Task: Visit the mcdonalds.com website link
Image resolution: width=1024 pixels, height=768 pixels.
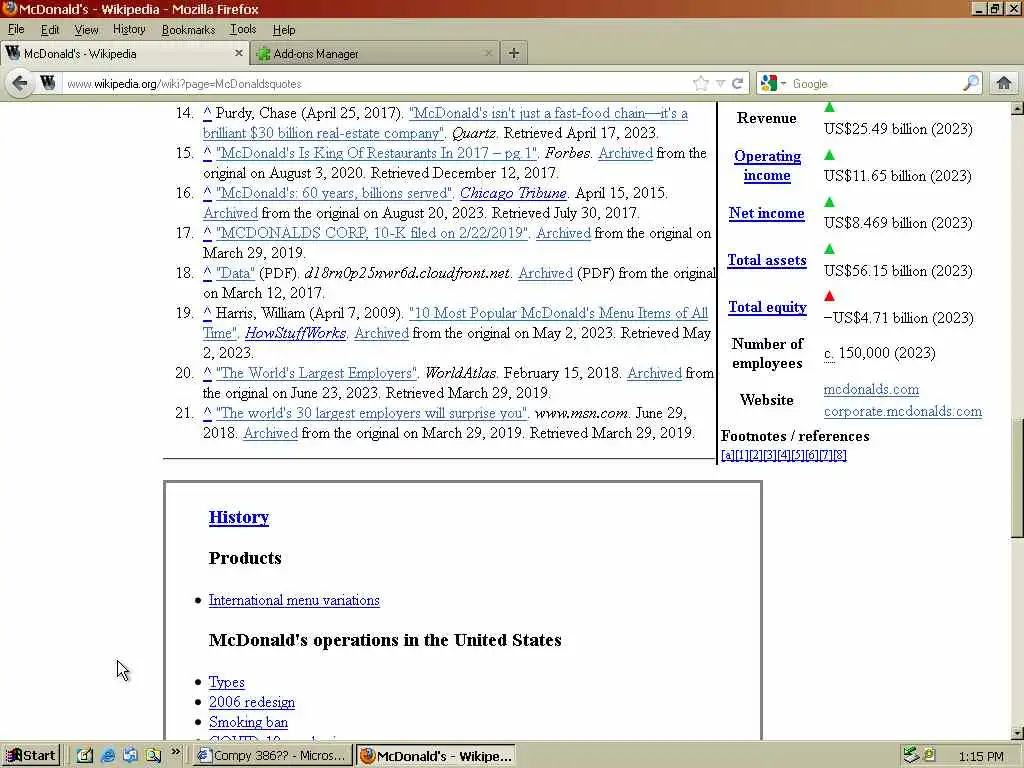Action: tap(871, 389)
